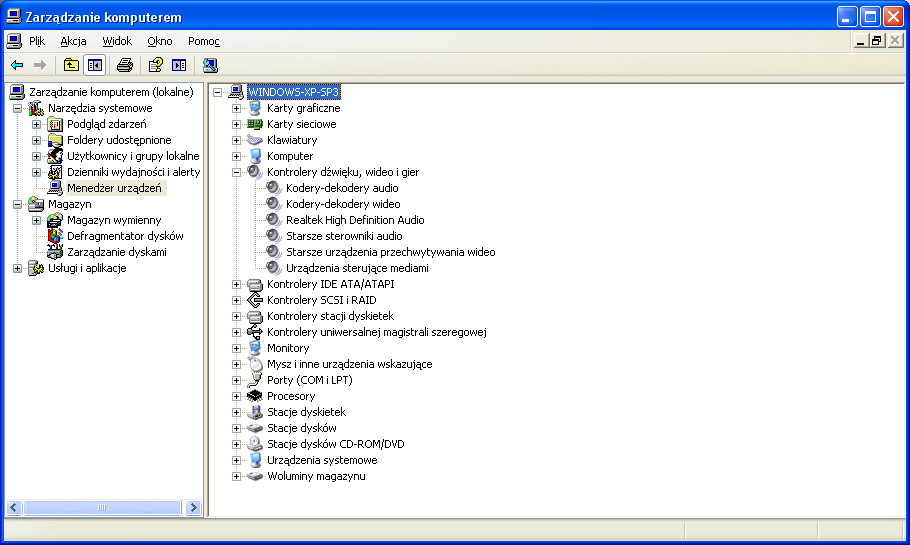Collapse the Magazyn node

(x=17, y=204)
